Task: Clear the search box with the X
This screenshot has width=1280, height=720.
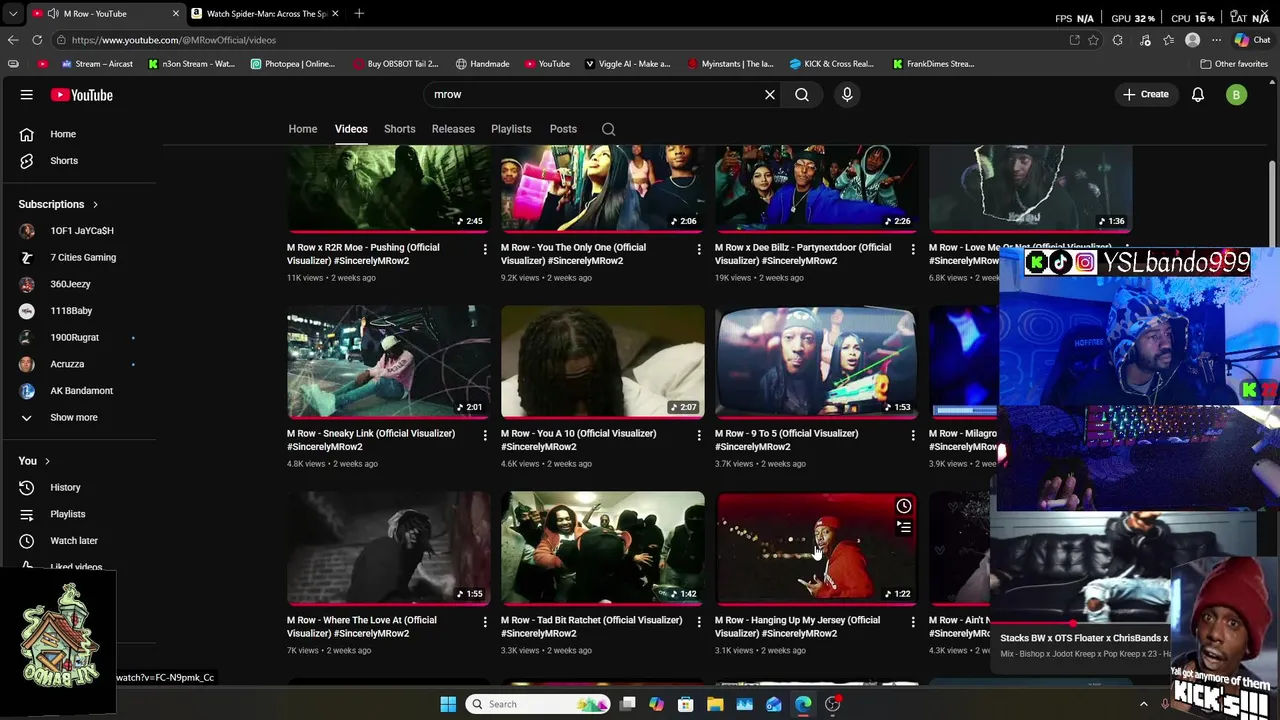Action: point(770,95)
